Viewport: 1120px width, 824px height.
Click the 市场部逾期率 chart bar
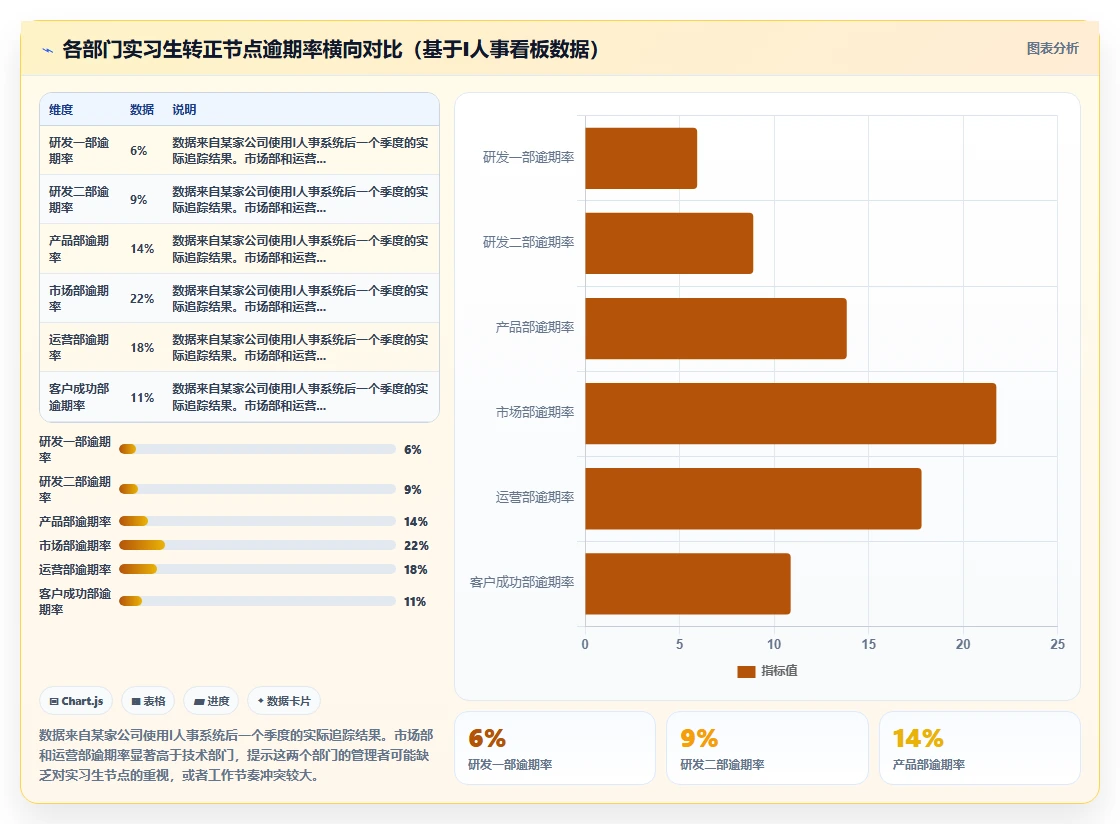(x=790, y=413)
